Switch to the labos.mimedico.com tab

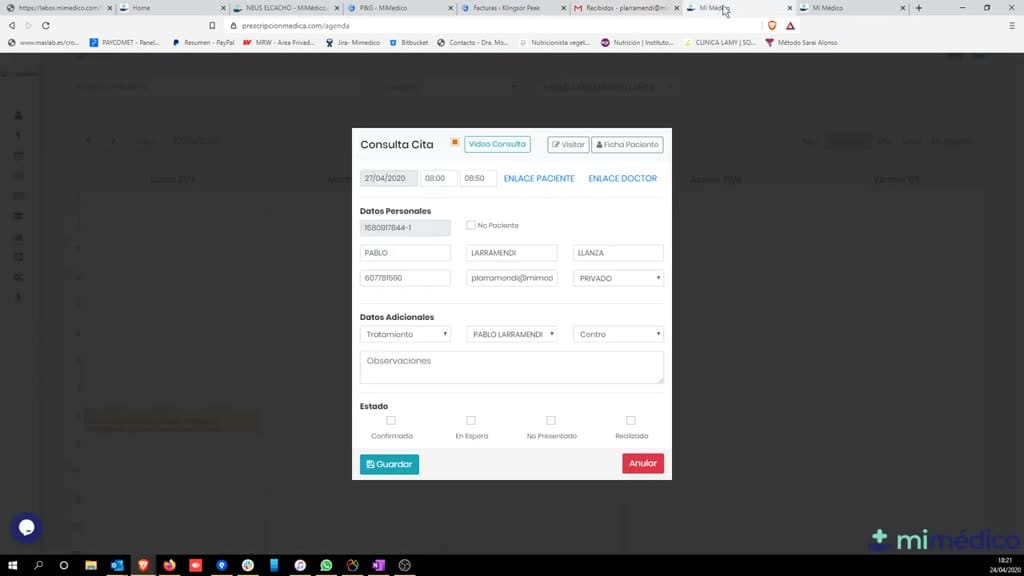(x=58, y=8)
